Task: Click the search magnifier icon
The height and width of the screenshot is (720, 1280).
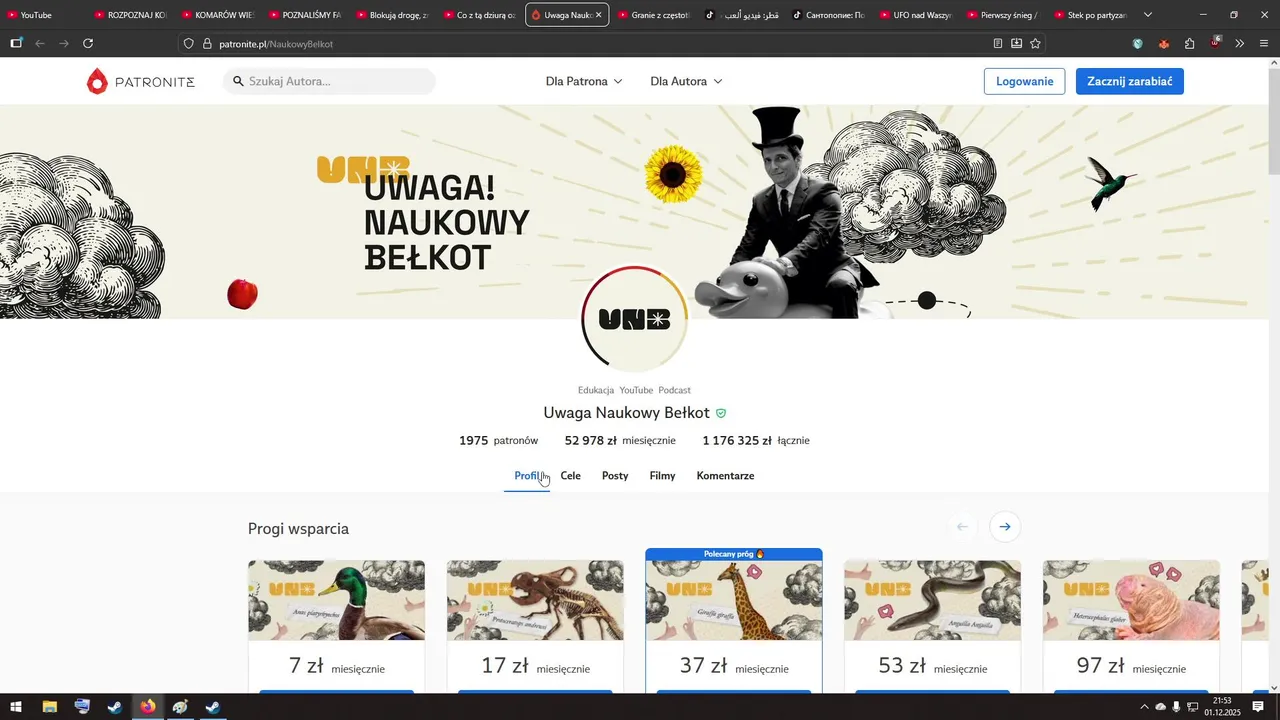Action: pyautogui.click(x=239, y=81)
